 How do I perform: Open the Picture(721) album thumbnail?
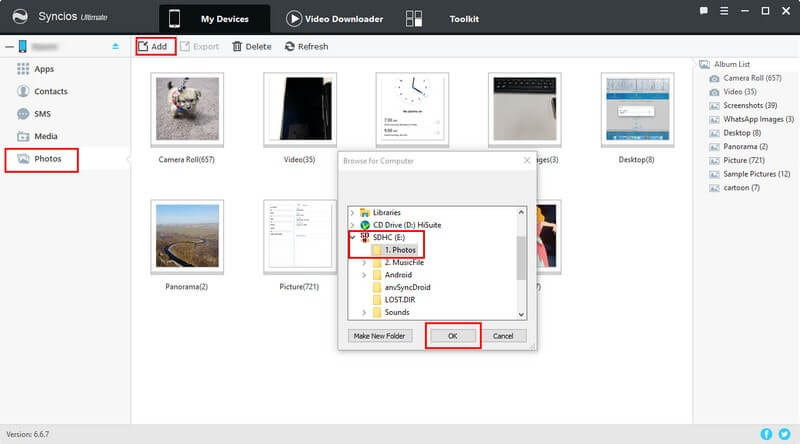tap(300, 236)
